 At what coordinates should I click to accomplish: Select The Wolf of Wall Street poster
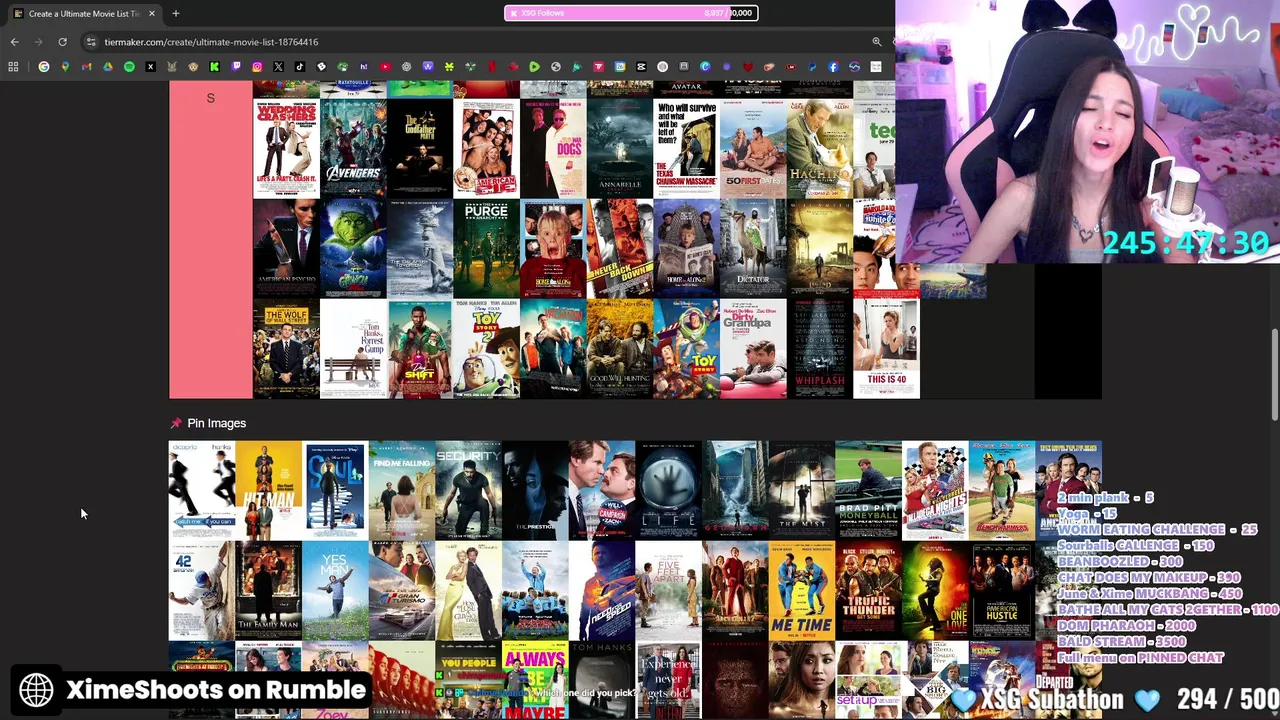(286, 348)
